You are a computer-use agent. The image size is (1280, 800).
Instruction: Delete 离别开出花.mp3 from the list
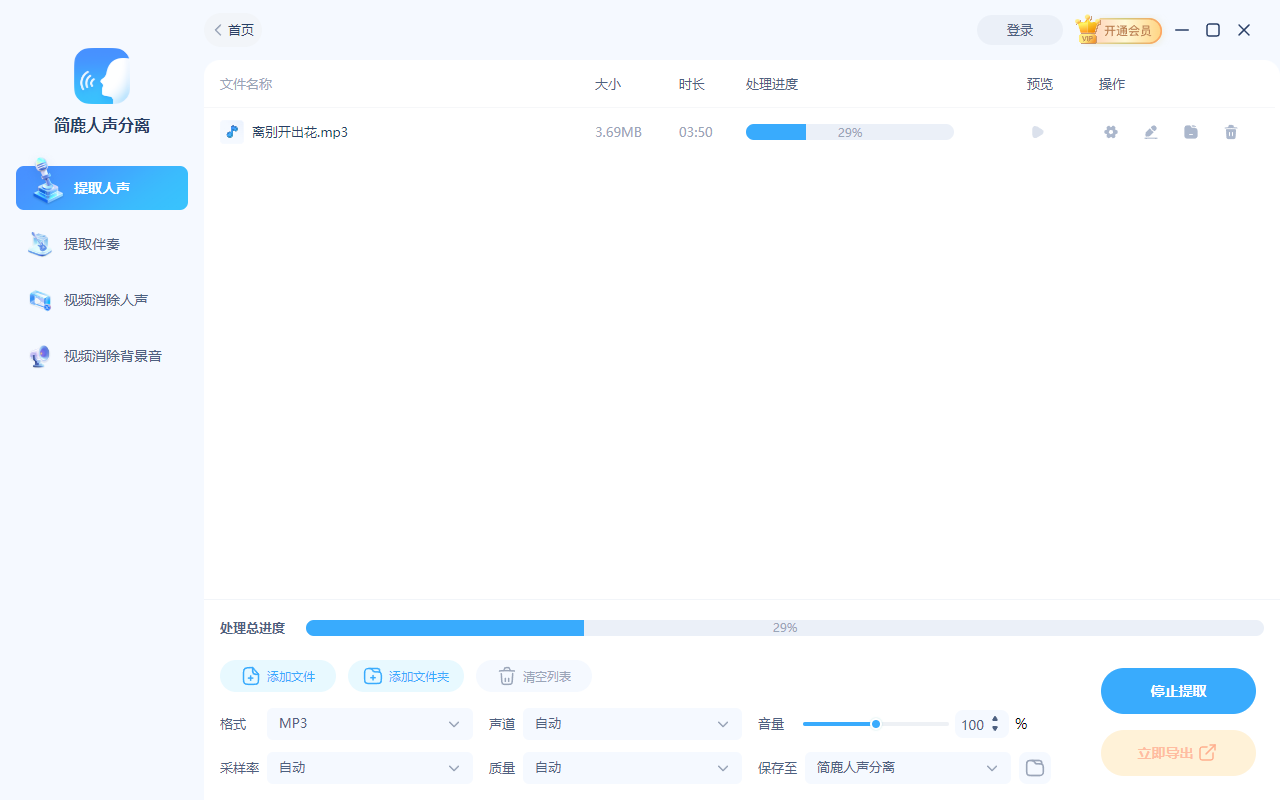click(1230, 131)
